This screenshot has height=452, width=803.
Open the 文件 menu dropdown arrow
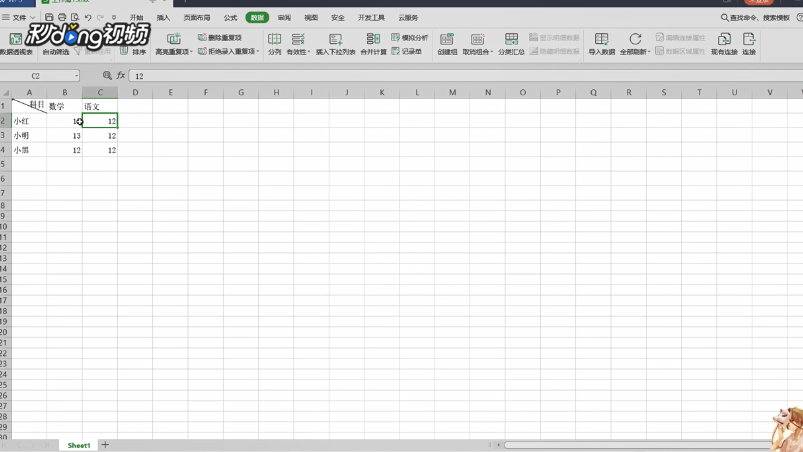[33, 17]
